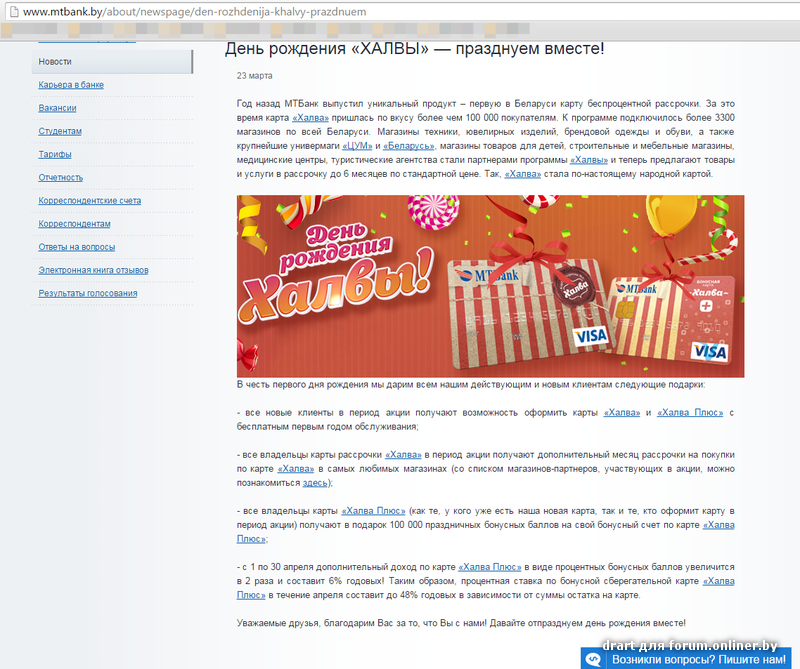This screenshot has width=800, height=669.
Task: Open the «Халва» link after "время карта"
Action: pos(310,118)
